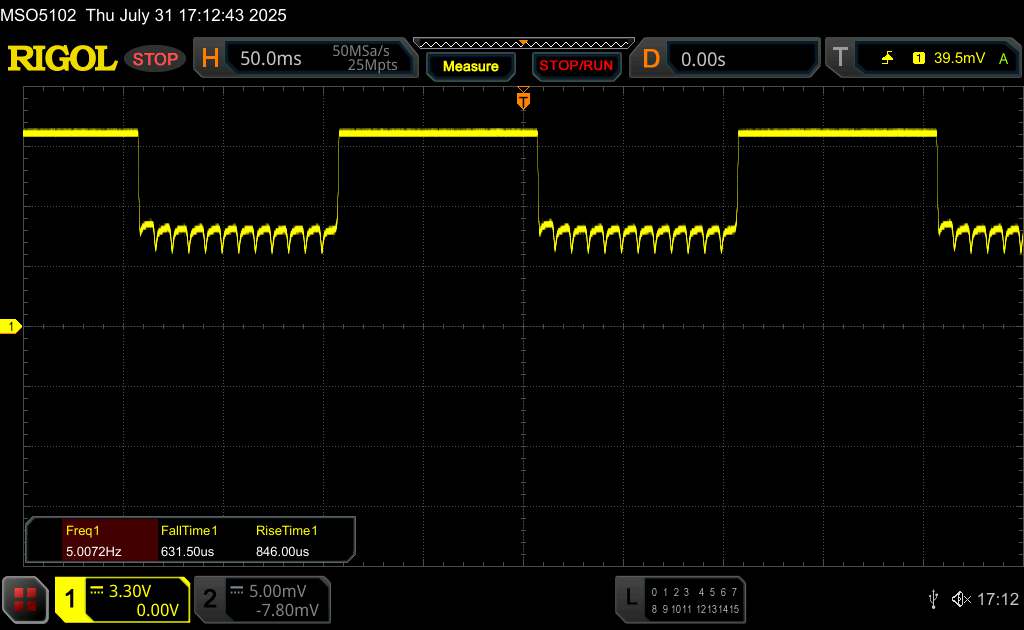This screenshot has width=1024, height=630.
Task: Click the orange trigger position T marker
Action: tap(523, 101)
